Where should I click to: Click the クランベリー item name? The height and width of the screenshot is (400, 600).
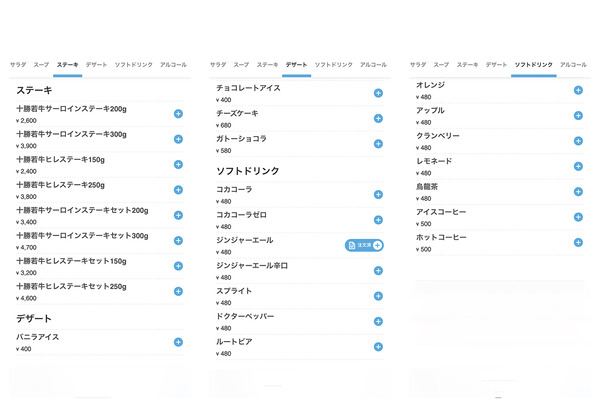click(438, 136)
